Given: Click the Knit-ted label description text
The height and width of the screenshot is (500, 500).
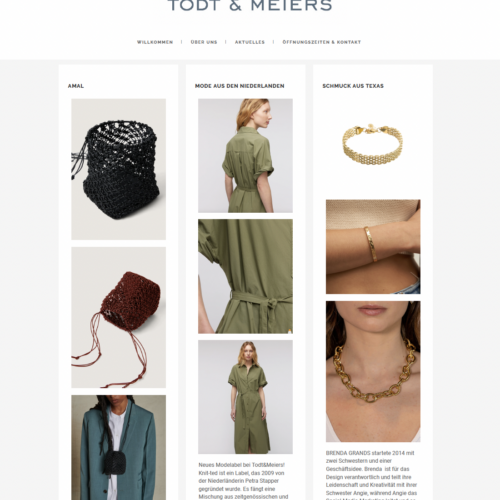Looking at the screenshot, I should point(243,481).
